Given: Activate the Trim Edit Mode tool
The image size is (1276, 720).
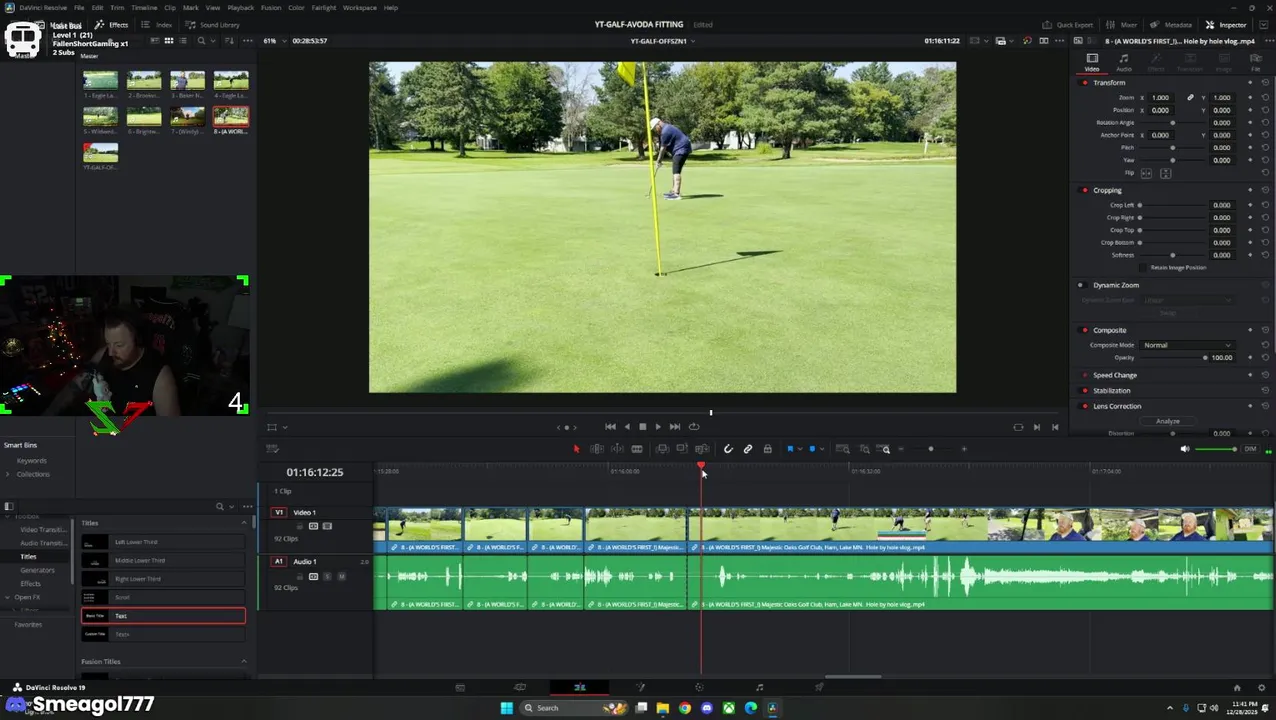Looking at the screenshot, I should [596, 449].
